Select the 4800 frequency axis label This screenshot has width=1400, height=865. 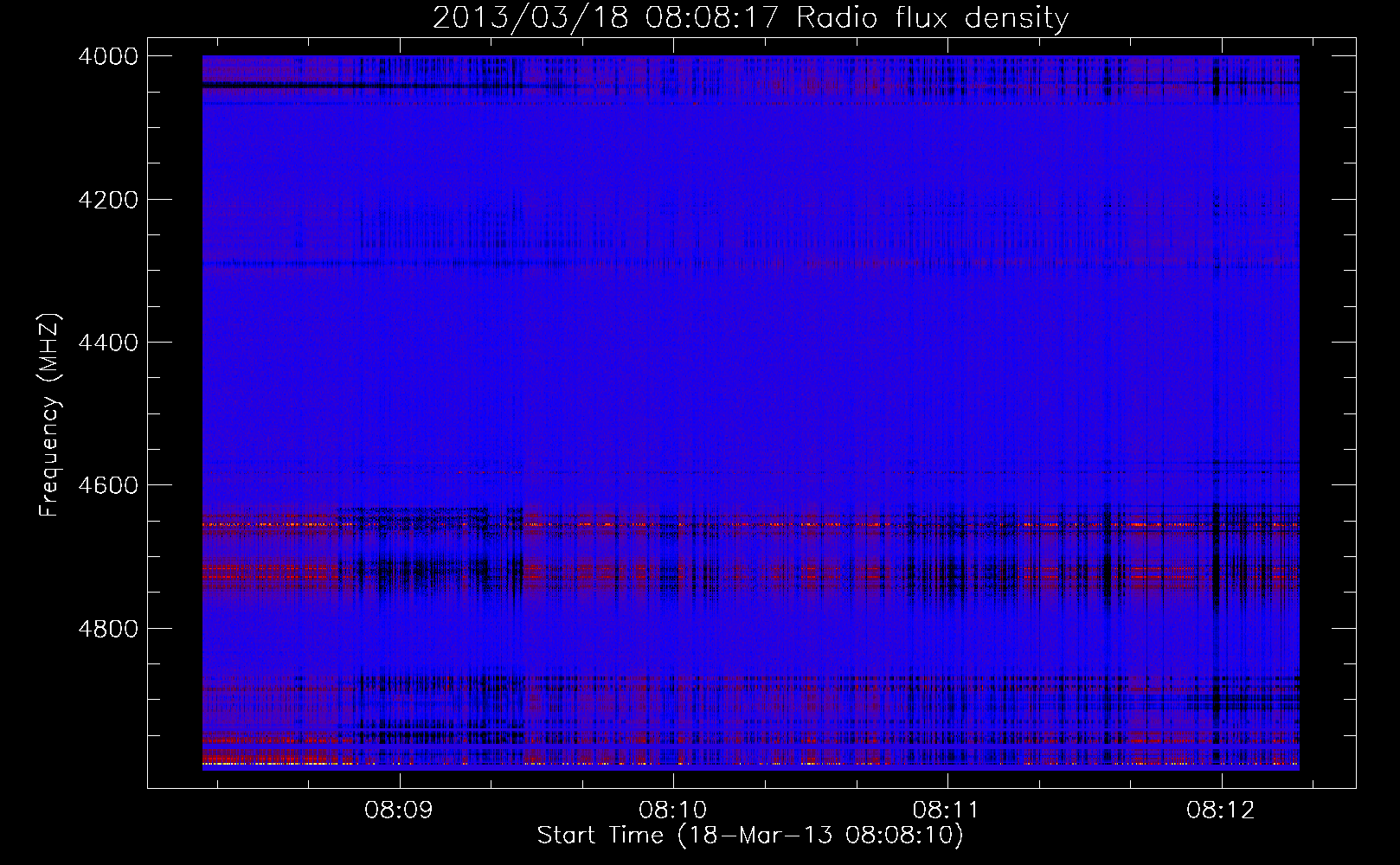click(x=108, y=629)
